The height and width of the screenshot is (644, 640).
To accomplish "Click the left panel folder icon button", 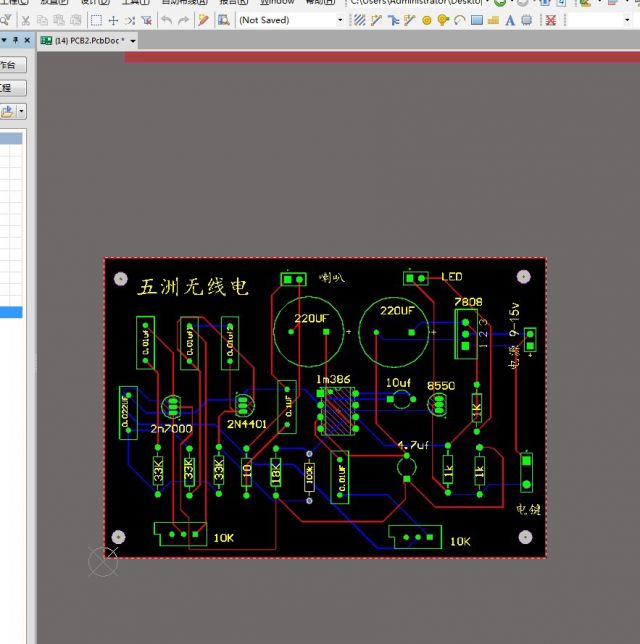I will [8, 111].
